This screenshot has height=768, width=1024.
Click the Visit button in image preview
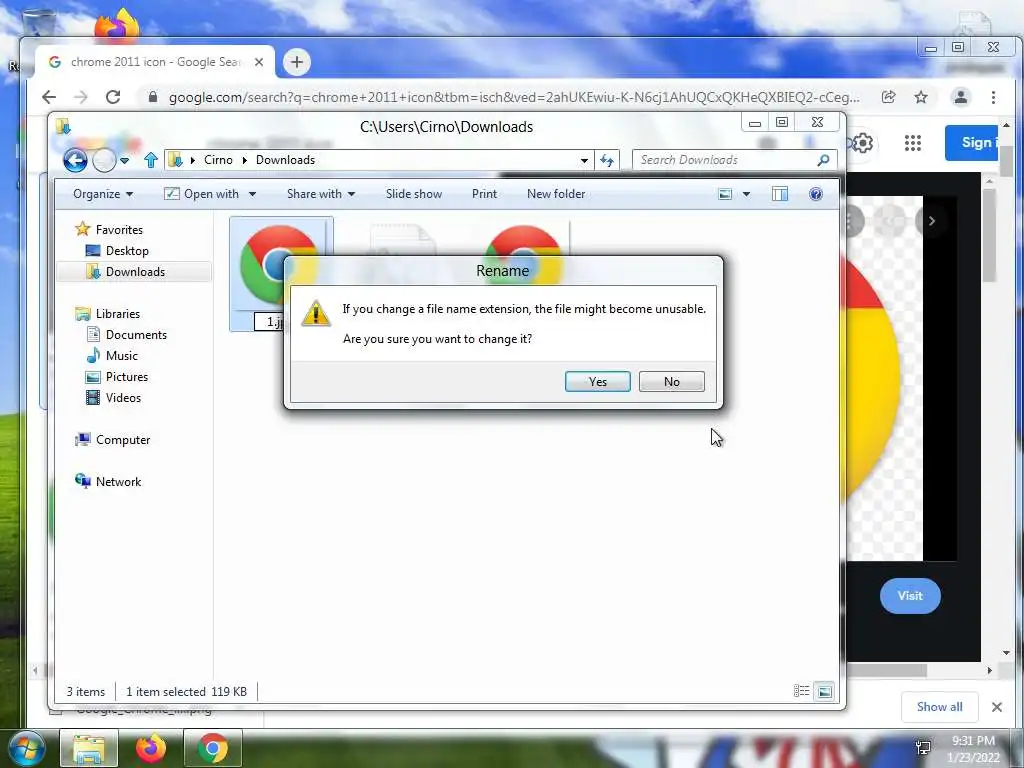(910, 596)
